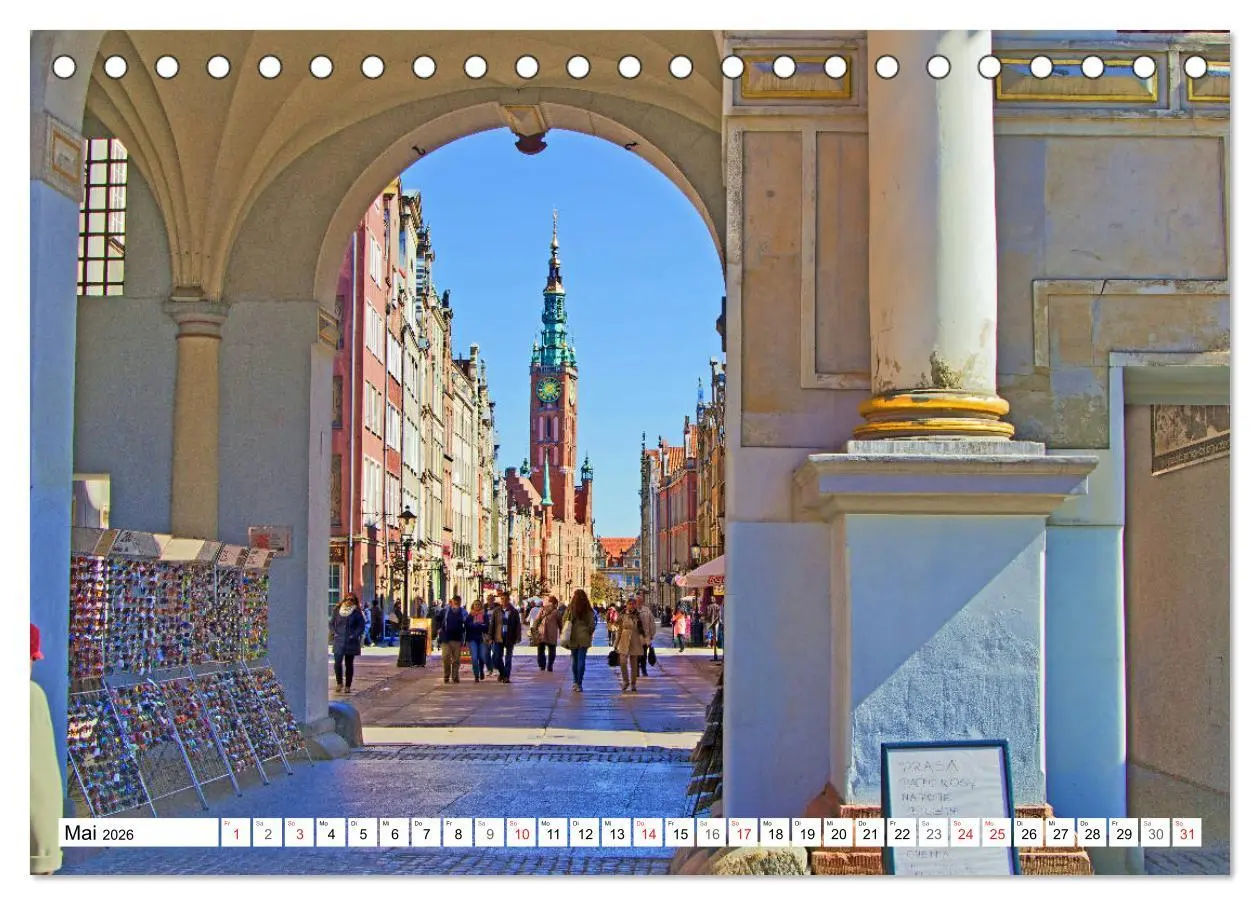The image size is (1260, 905).
Task: Select day 27 in calendar strip
Action: 1061,833
